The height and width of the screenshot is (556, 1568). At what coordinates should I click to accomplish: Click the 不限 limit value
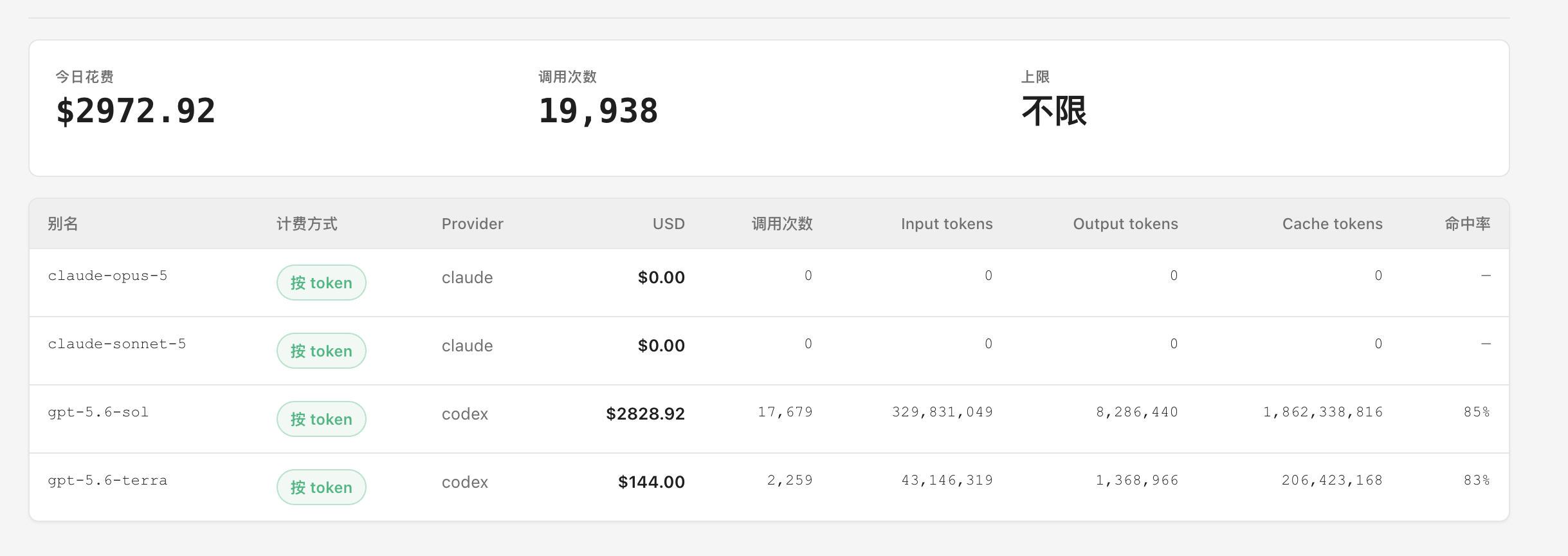(1054, 111)
